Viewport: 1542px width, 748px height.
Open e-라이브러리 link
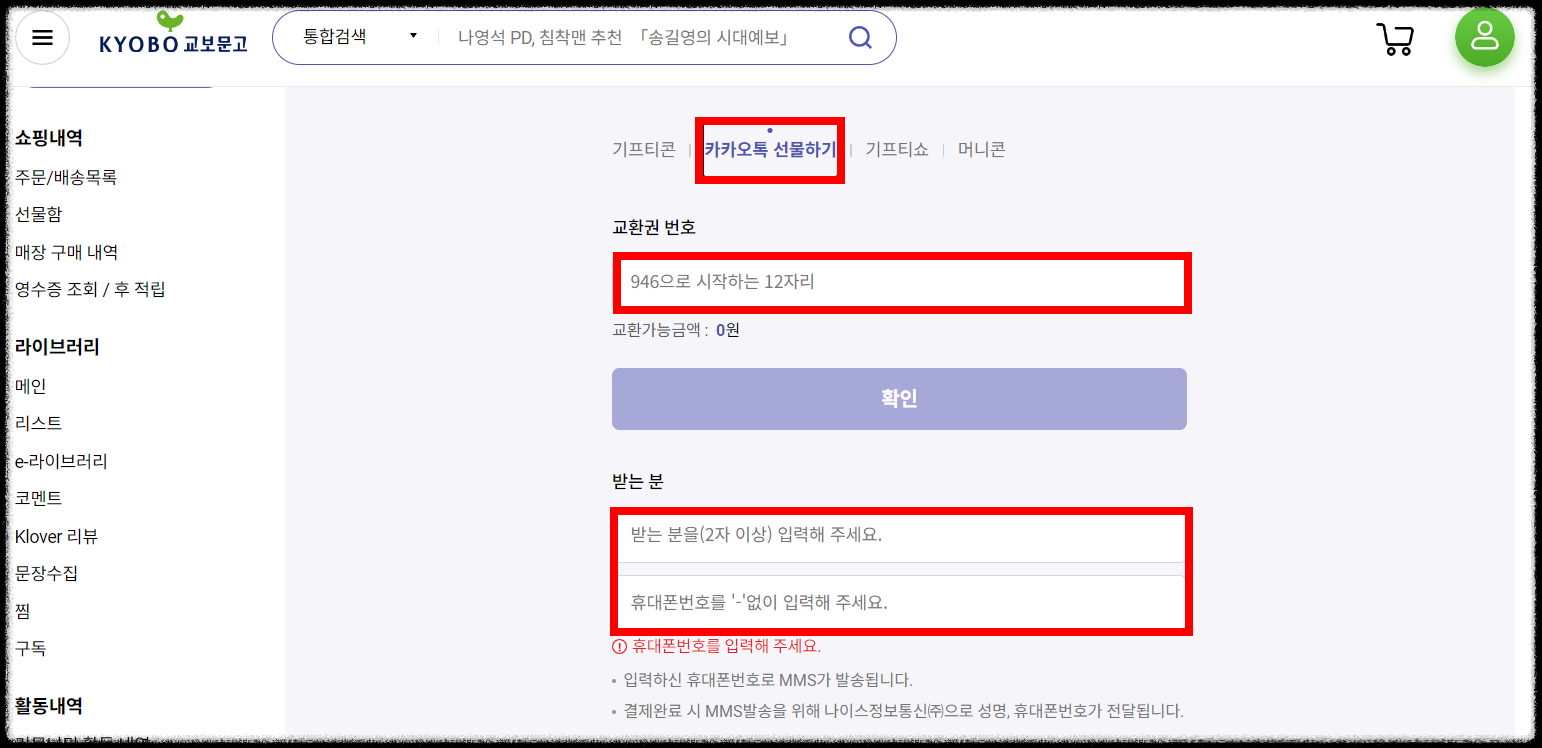(x=61, y=461)
